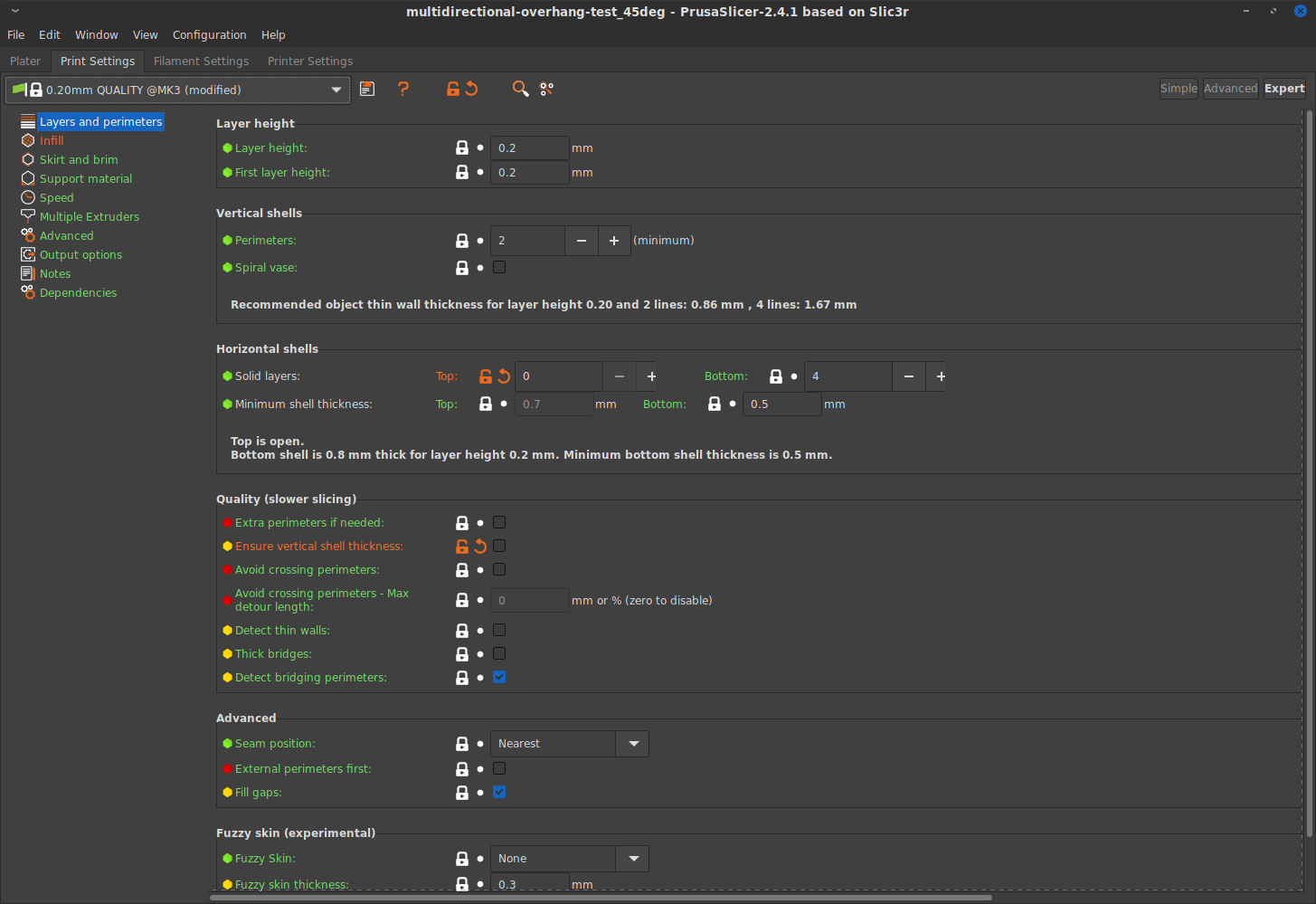The width and height of the screenshot is (1316, 904).
Task: Uncheck Detect bridging perimeters
Action: (x=499, y=677)
